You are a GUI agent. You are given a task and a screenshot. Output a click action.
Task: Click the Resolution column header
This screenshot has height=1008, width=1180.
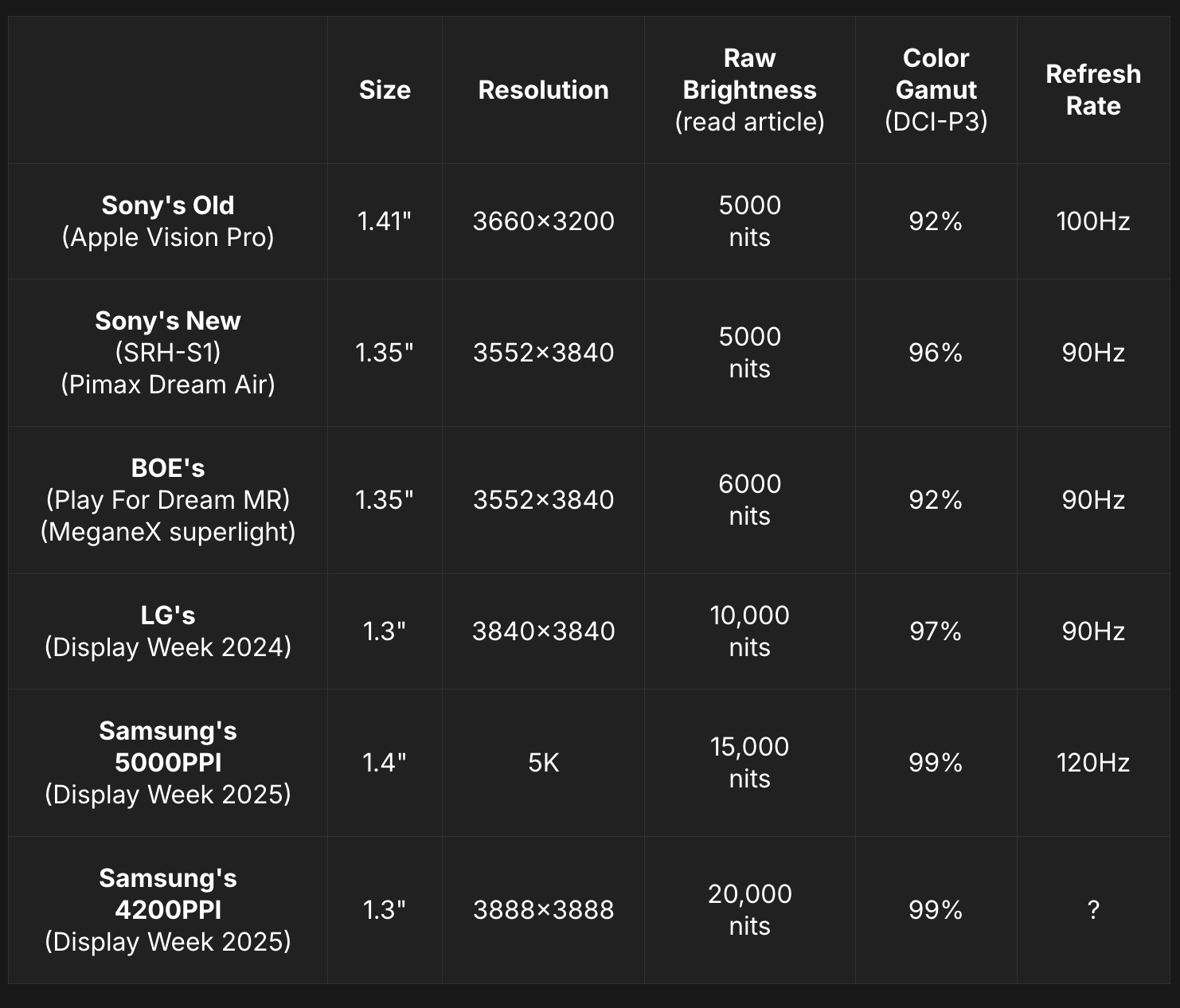[543, 90]
